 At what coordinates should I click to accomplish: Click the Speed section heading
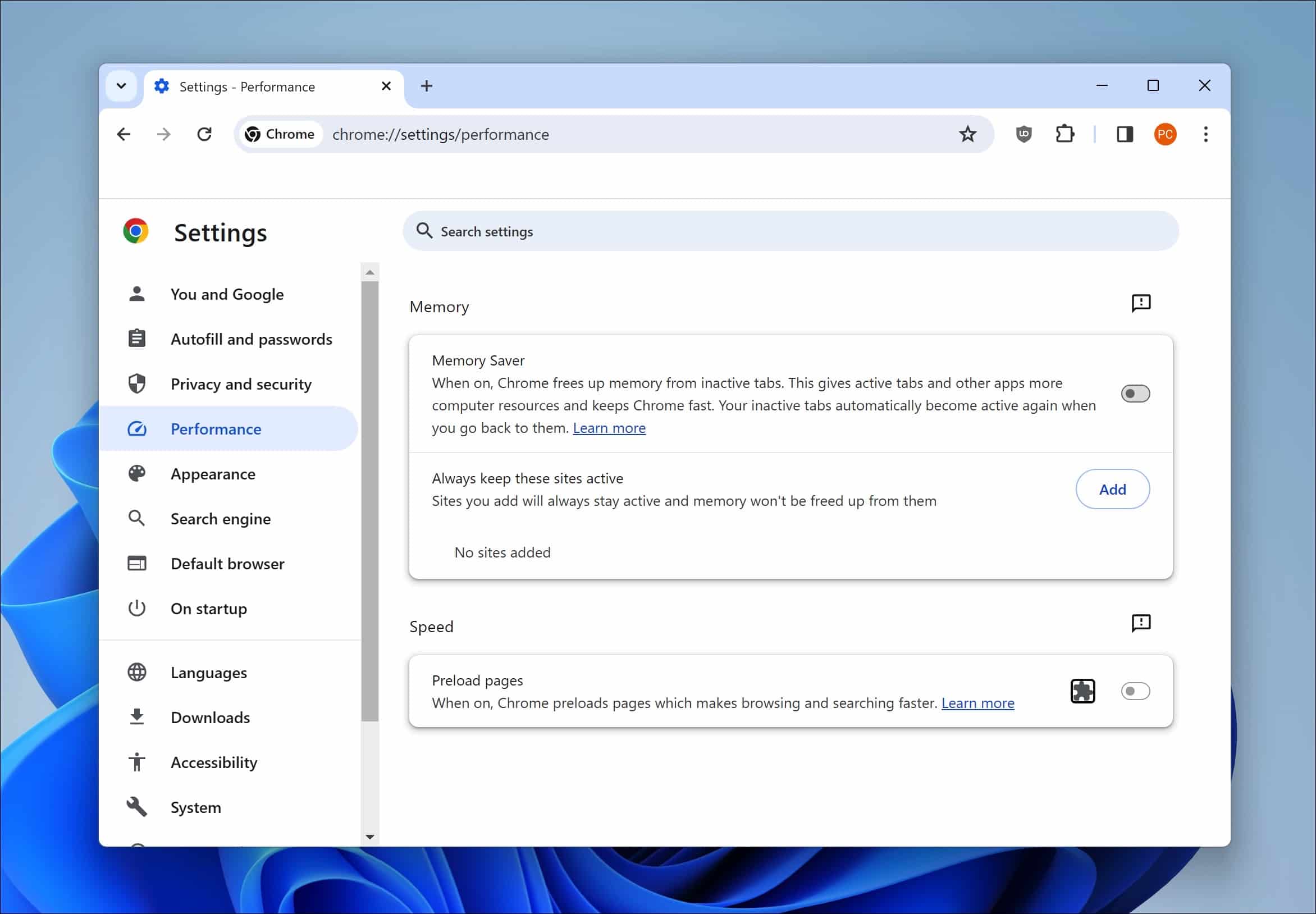coord(431,627)
